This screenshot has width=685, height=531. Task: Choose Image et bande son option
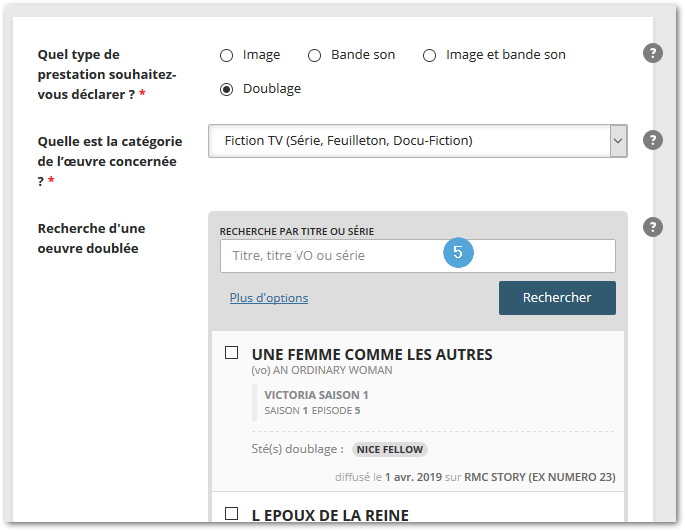(429, 56)
